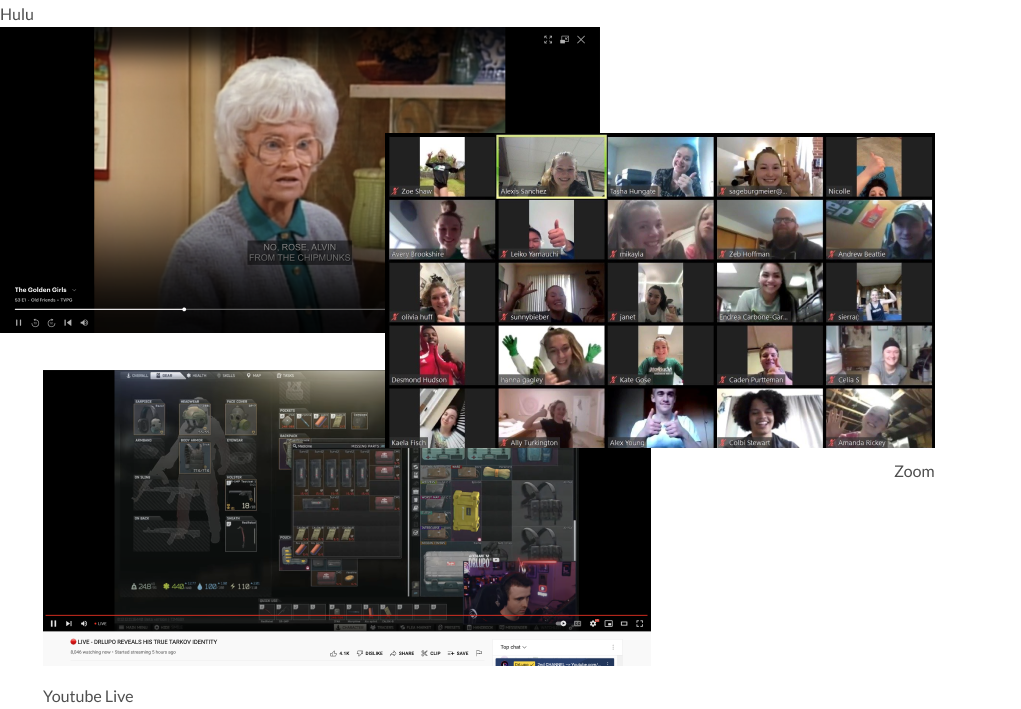Pause the YouTube live stream
Viewport: 1021px width, 709px height.
(x=53, y=624)
